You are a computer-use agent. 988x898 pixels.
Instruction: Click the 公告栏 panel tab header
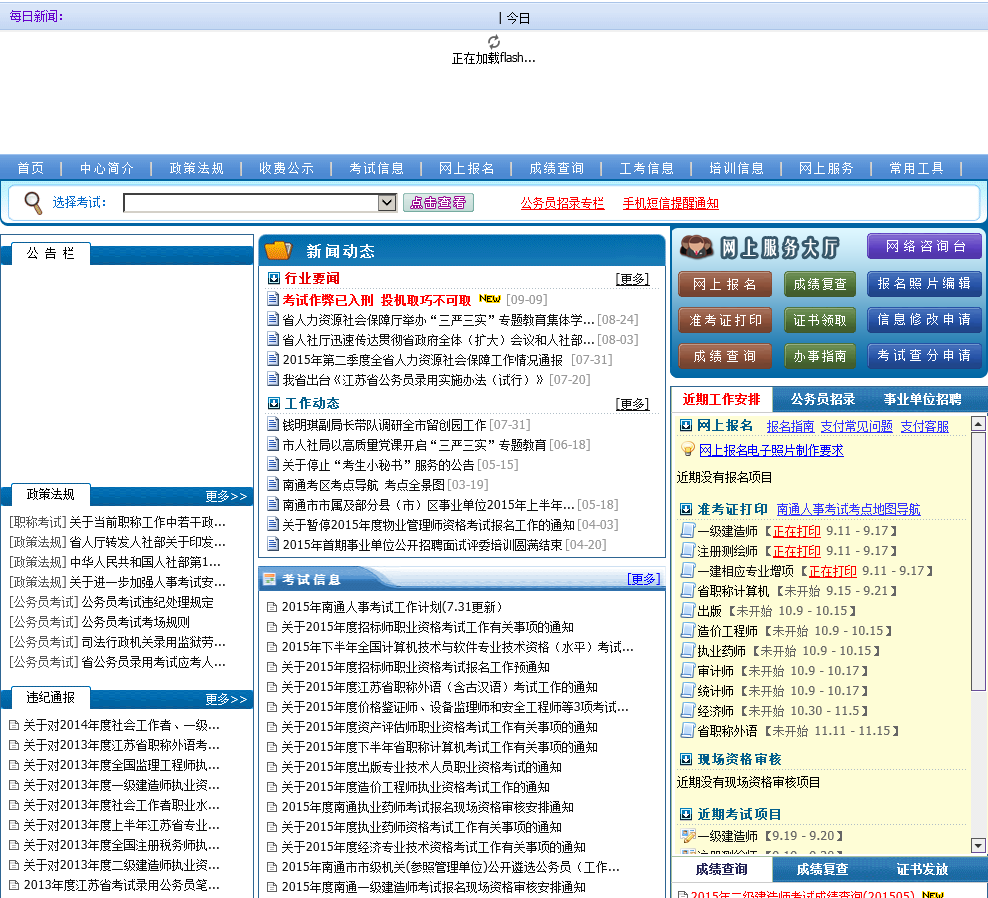(x=50, y=253)
